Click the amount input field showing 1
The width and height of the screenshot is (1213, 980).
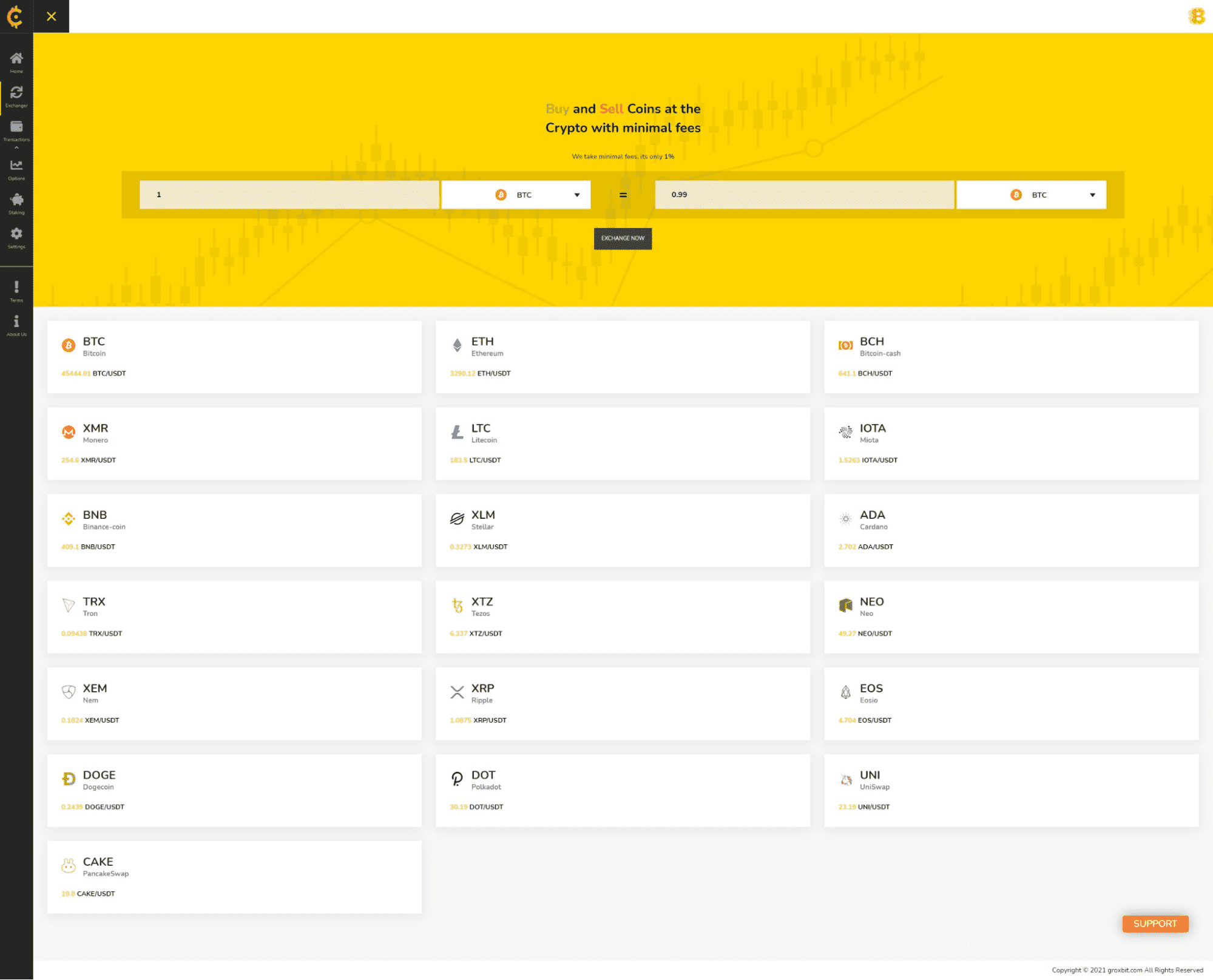coord(289,195)
